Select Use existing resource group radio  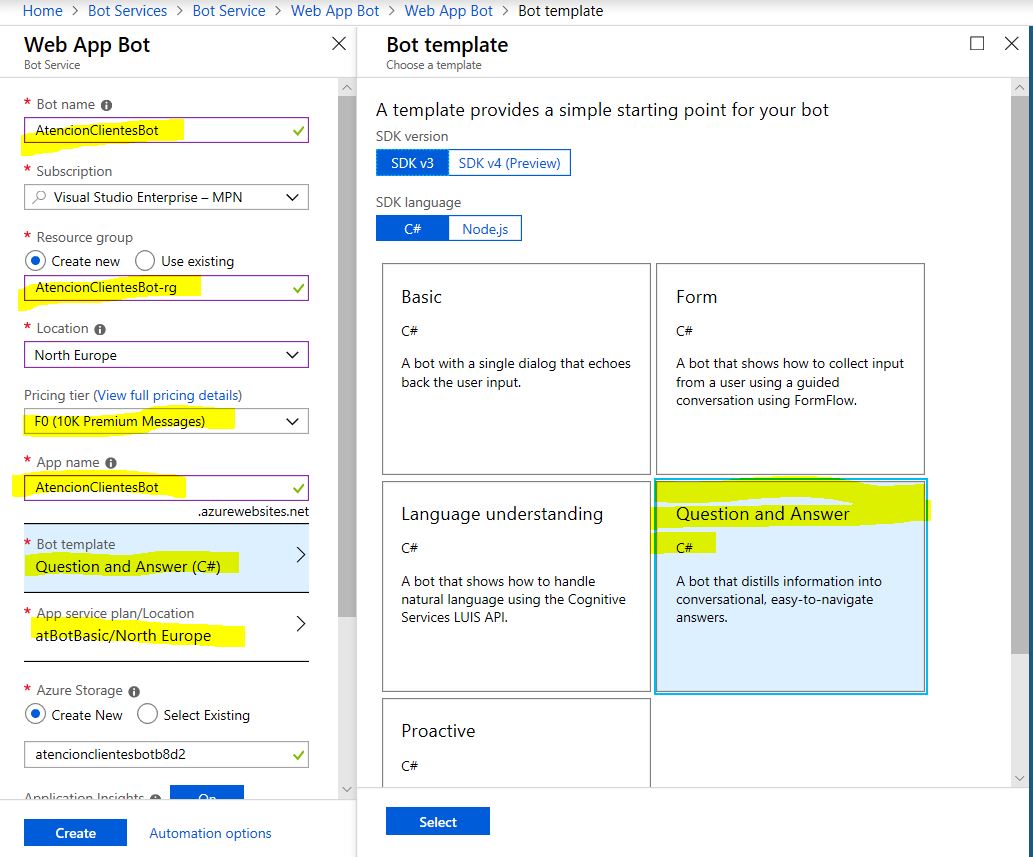[145, 261]
